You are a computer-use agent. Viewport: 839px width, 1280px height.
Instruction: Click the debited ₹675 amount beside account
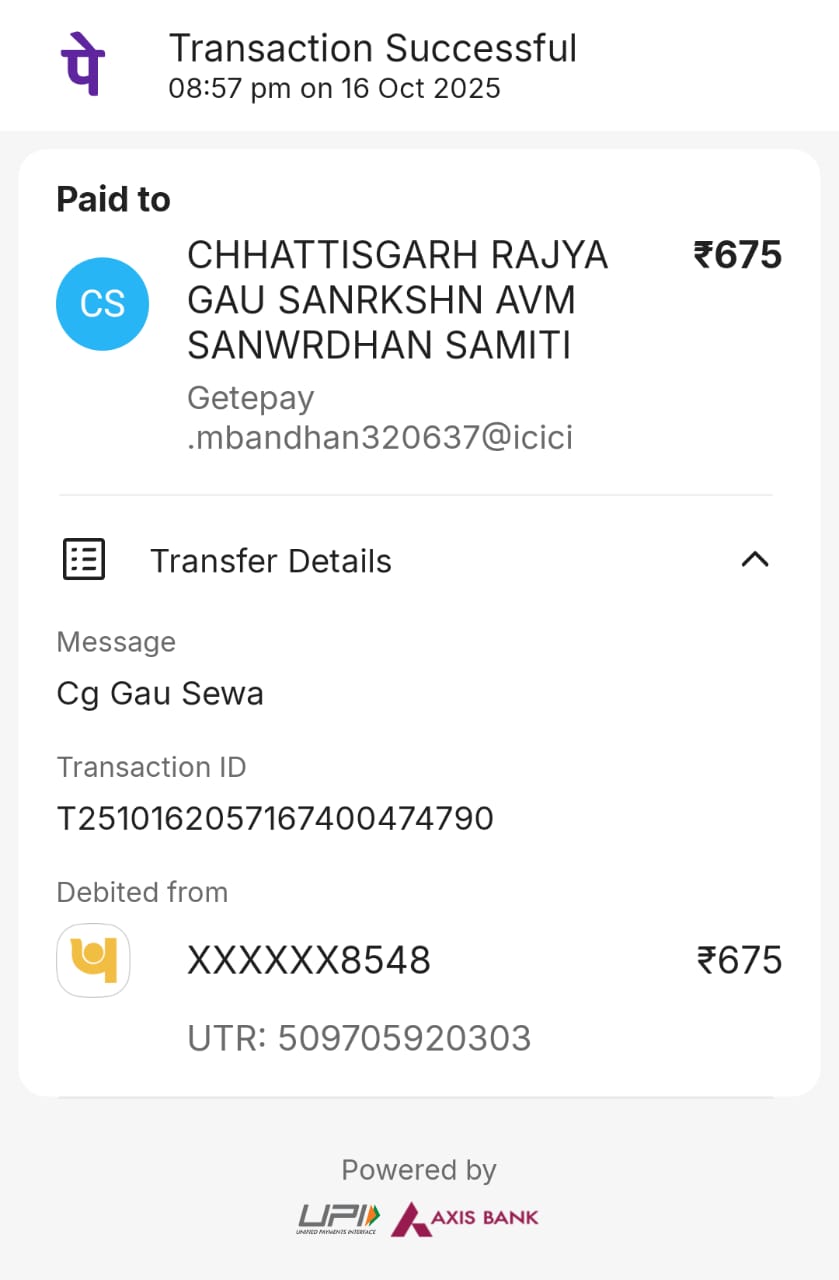point(739,961)
